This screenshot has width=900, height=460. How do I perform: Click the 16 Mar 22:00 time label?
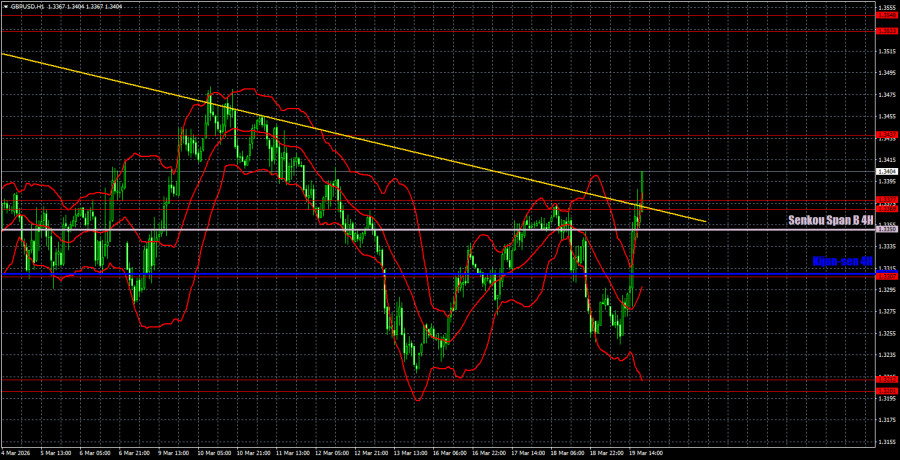(x=487, y=453)
